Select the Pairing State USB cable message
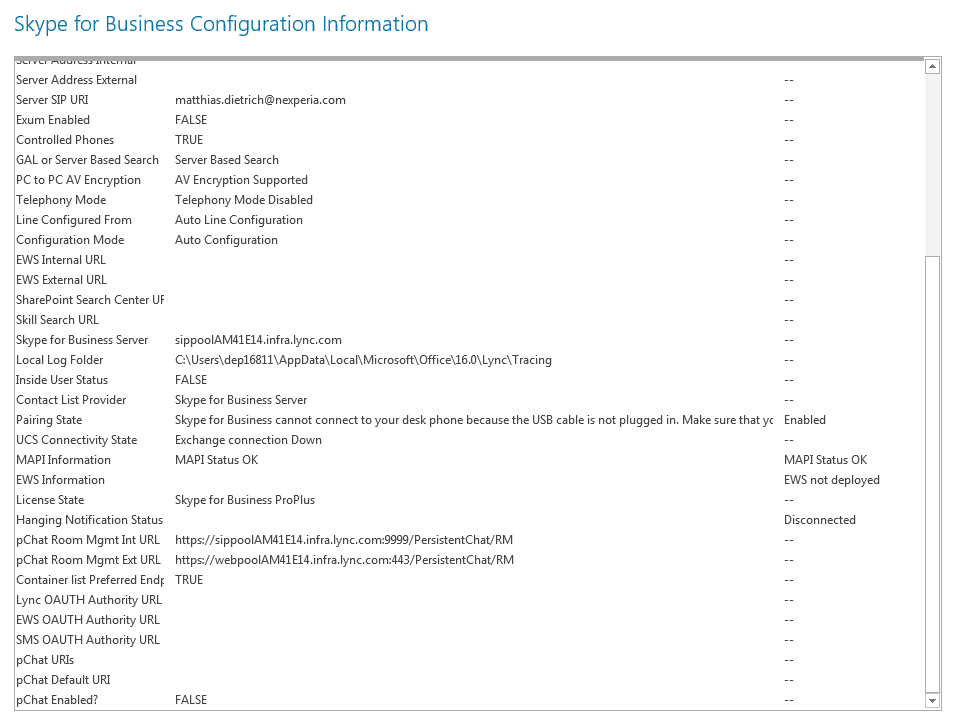The image size is (955, 725). click(x=474, y=420)
